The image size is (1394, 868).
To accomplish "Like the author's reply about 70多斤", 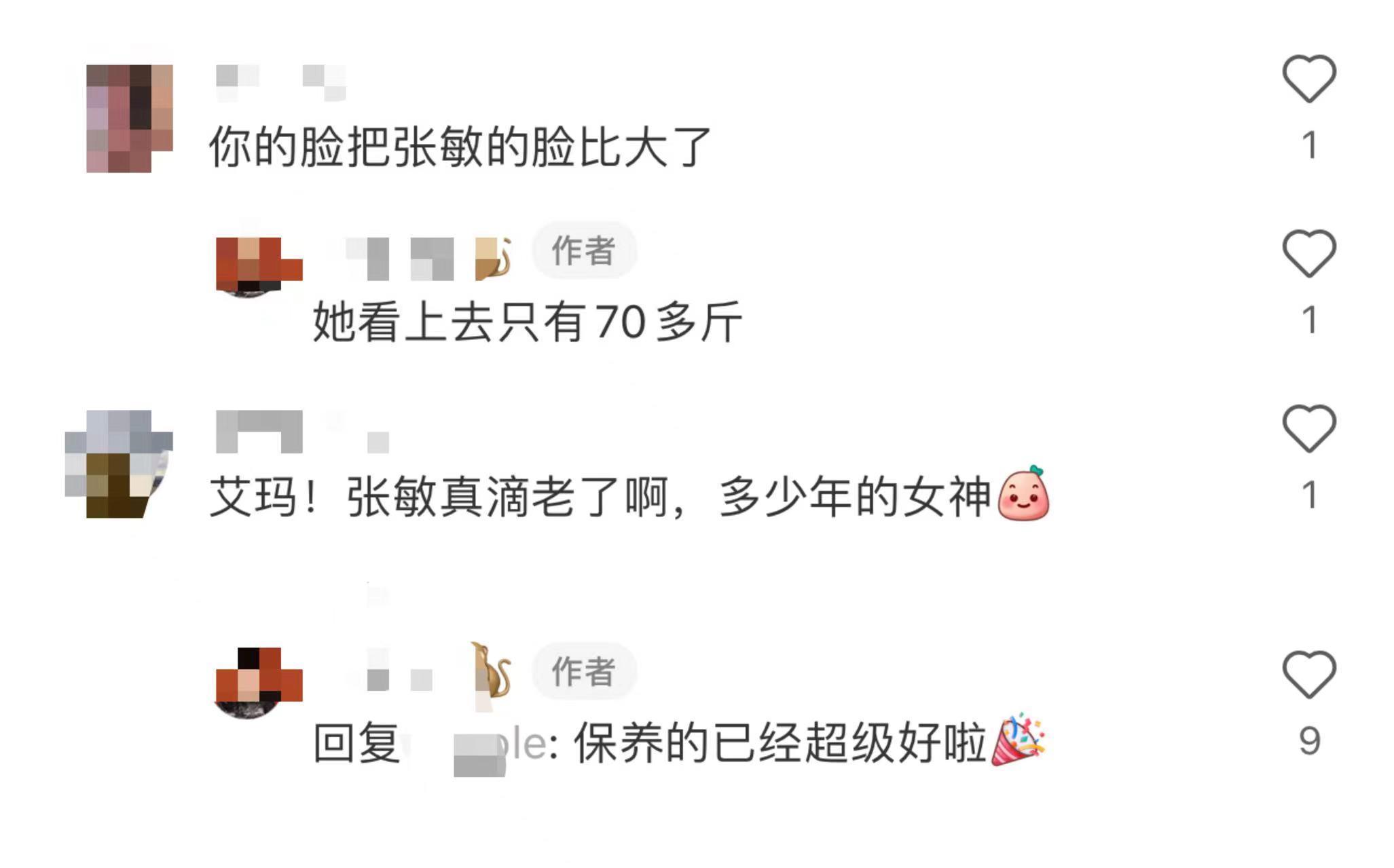I will [1308, 254].
